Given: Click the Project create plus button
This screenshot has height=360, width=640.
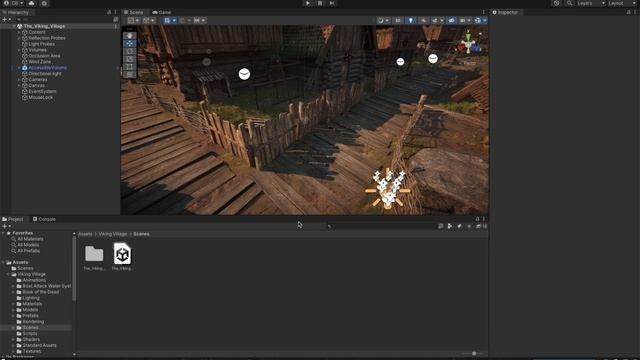Looking at the screenshot, I should coord(7,226).
